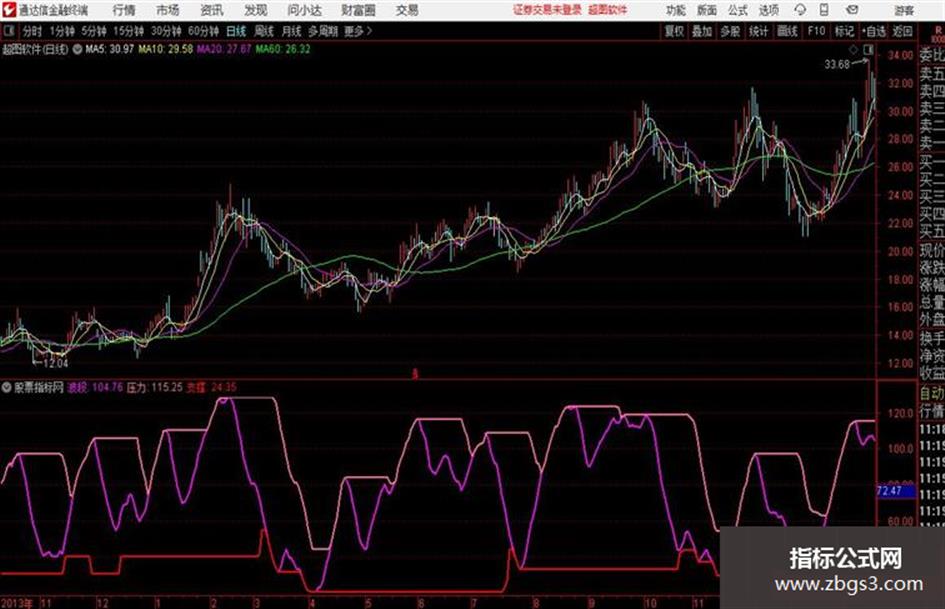Click the diamond icon above price axis
Screen dimensions: 945x609
(x=853, y=50)
